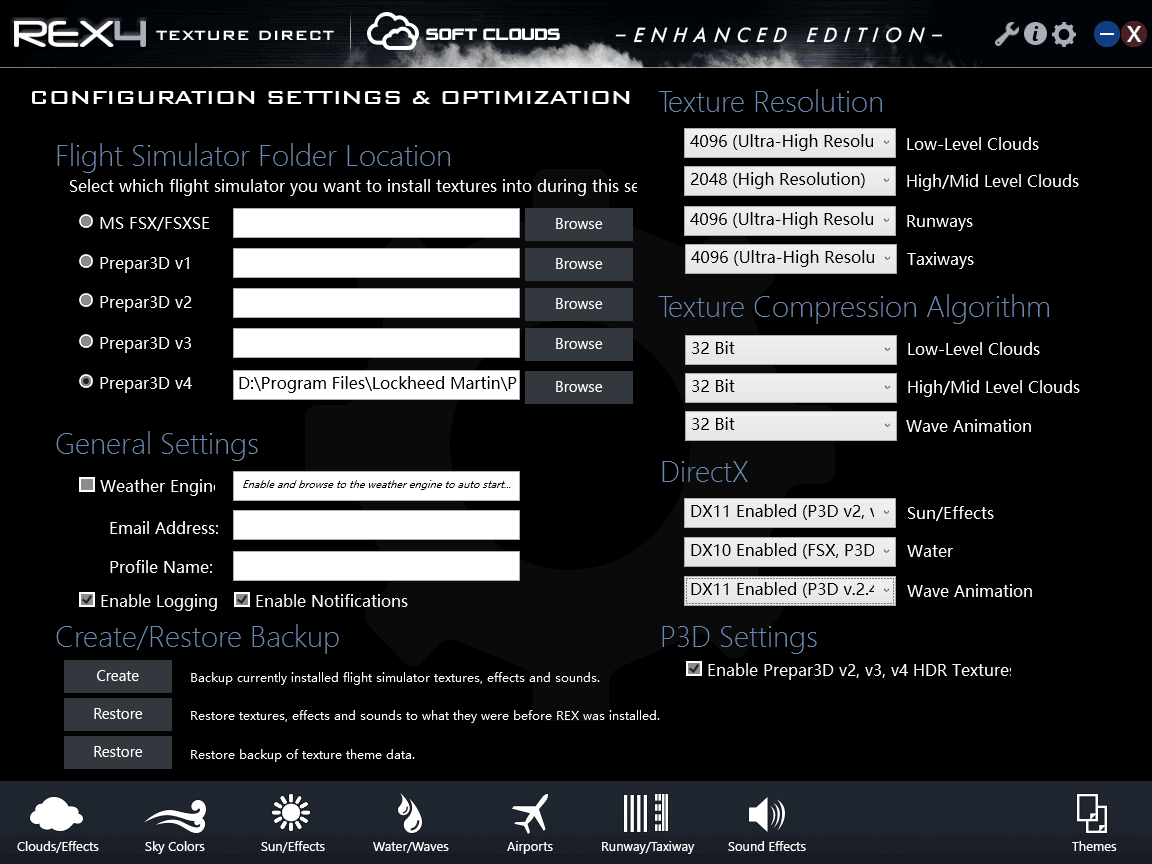Image resolution: width=1152 pixels, height=864 pixels.
Task: Click the Prepar3D v2 path field
Action: tap(376, 303)
